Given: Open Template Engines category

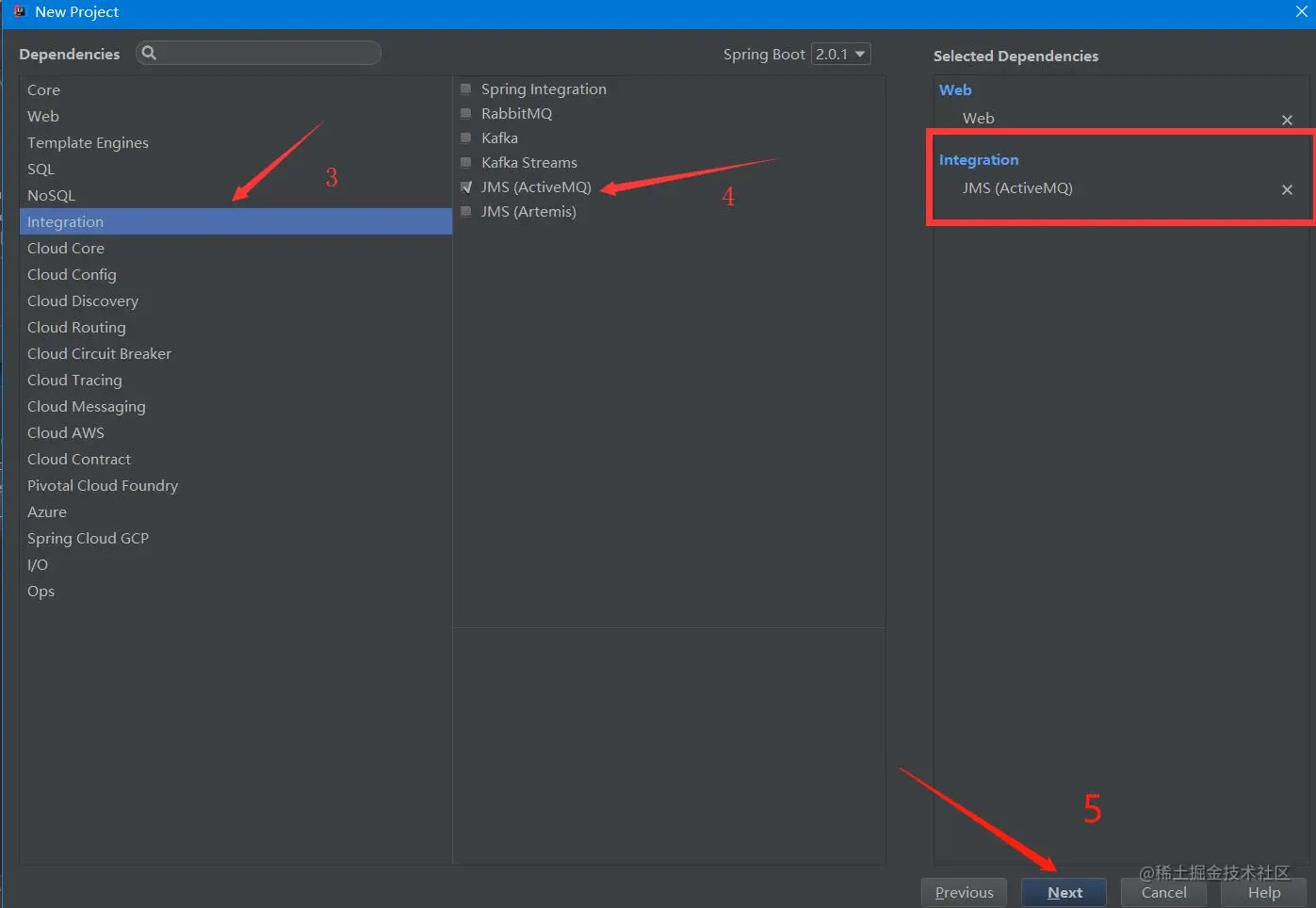Looking at the screenshot, I should click(236, 142).
